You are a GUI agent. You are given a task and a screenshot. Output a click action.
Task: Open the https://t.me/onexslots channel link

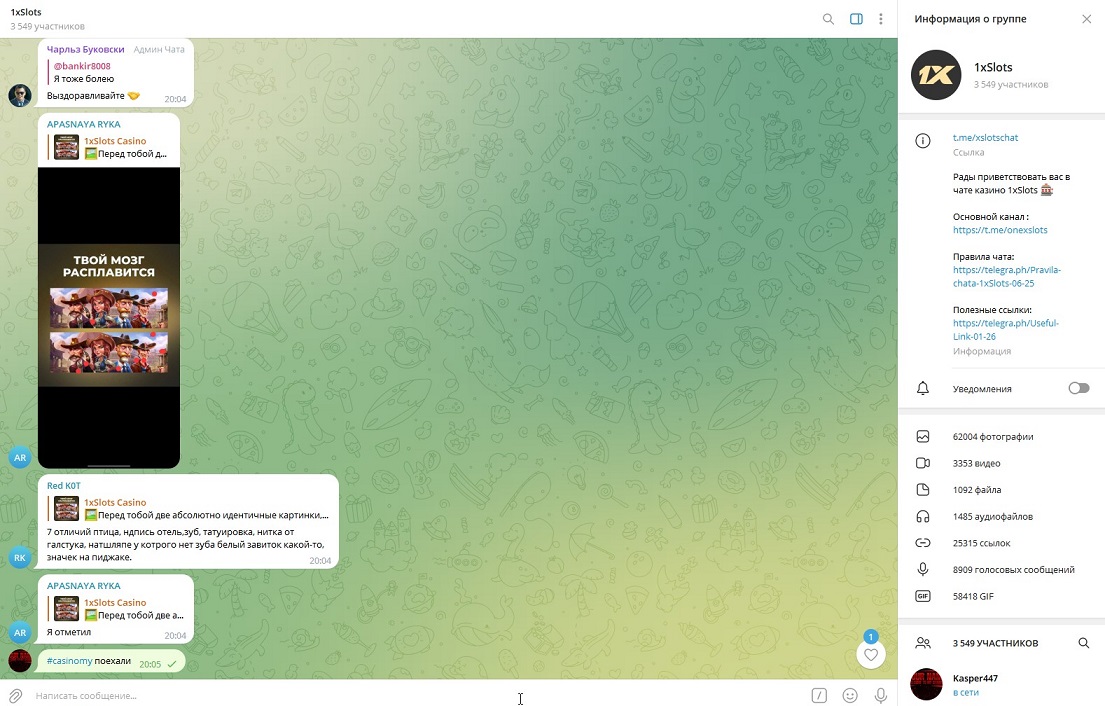point(1000,230)
